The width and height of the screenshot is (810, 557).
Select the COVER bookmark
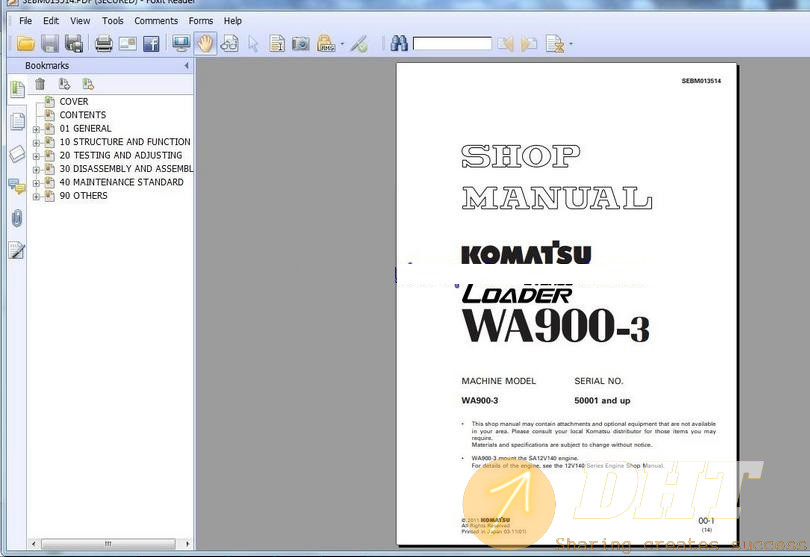tap(73, 101)
